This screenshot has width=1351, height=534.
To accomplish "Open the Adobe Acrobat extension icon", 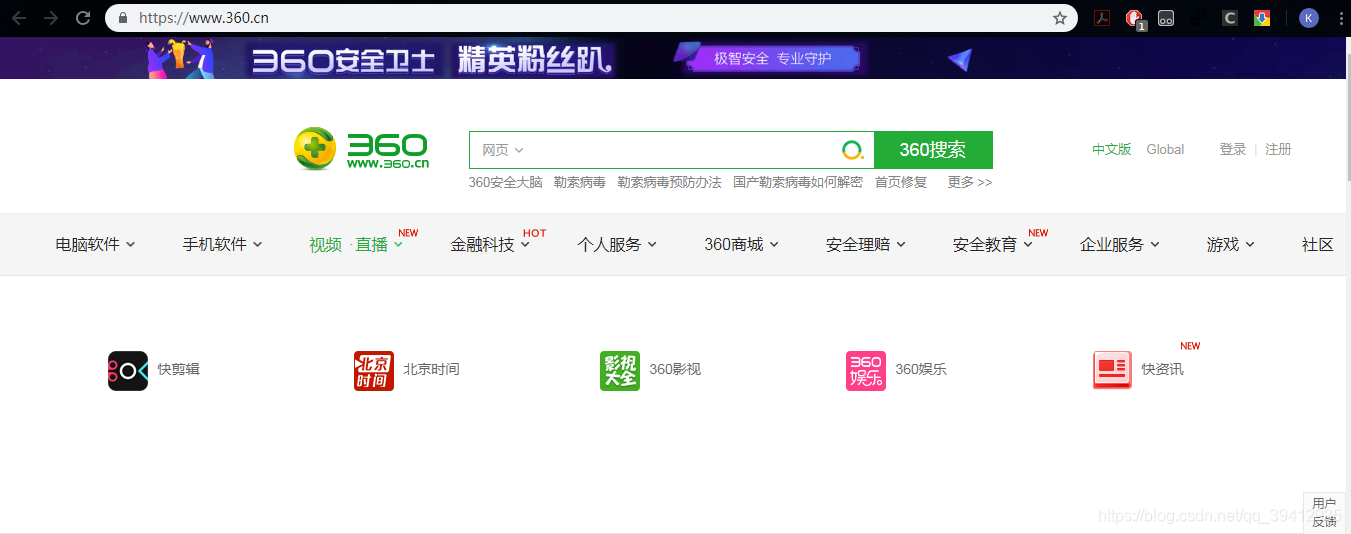I will pyautogui.click(x=1101, y=18).
